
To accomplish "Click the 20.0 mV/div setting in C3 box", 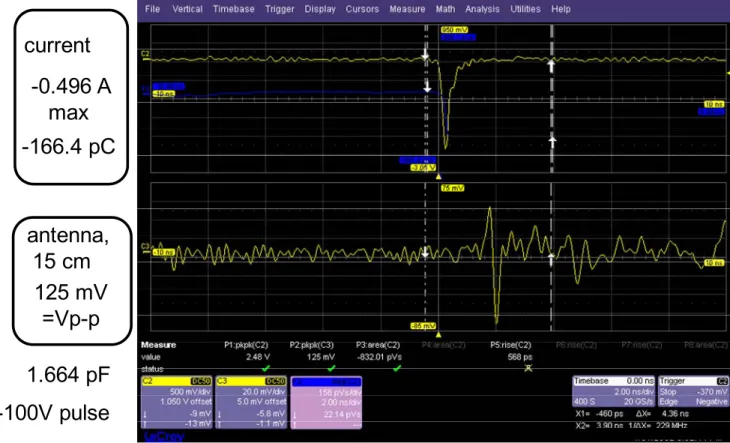I will (x=264, y=392).
